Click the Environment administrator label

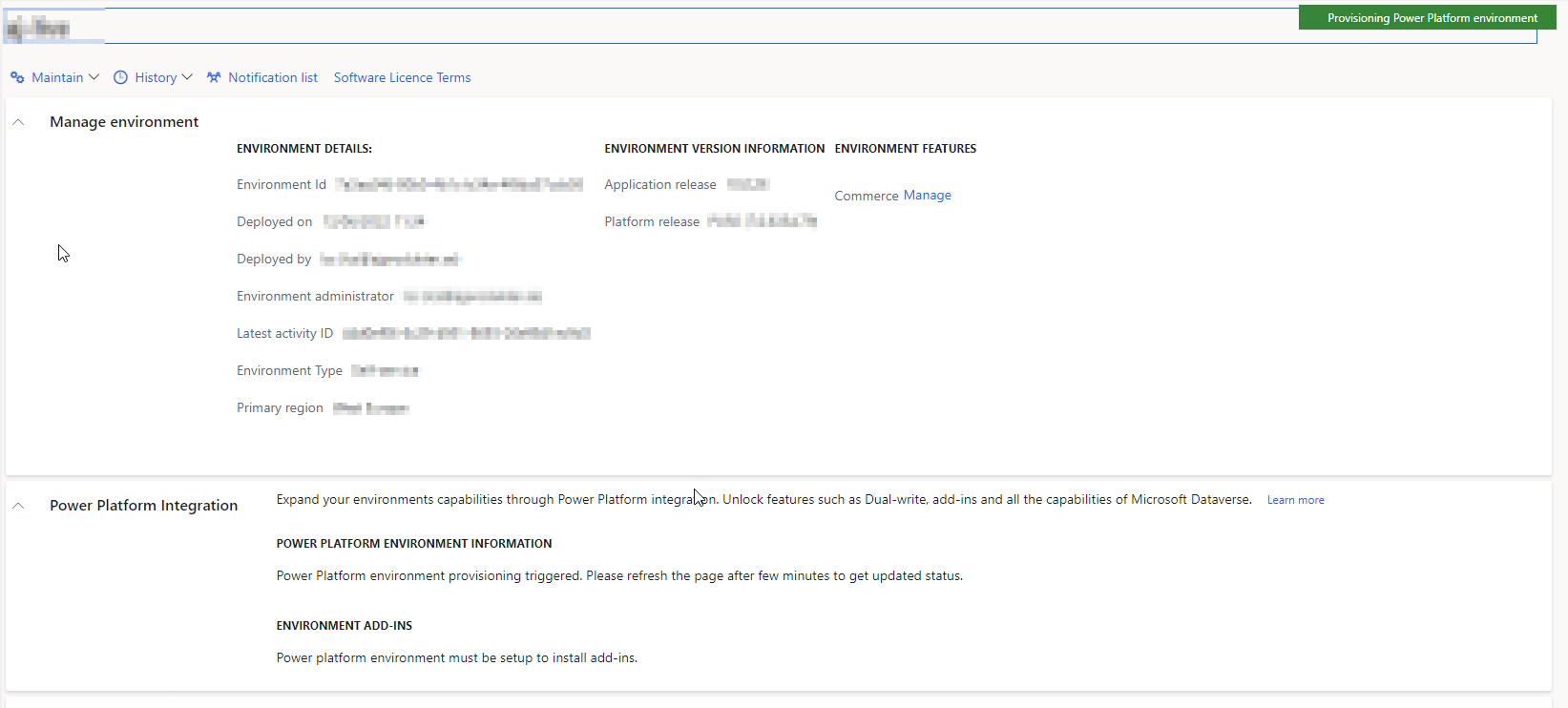click(x=315, y=297)
